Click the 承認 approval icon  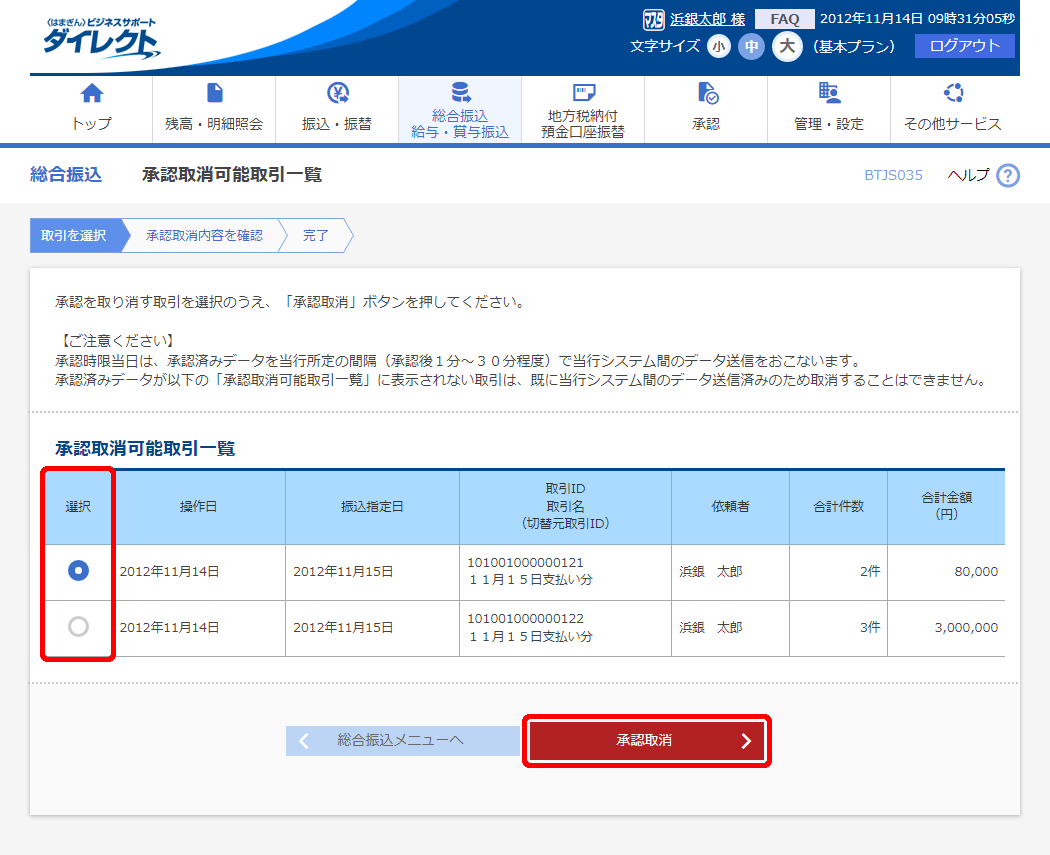(706, 94)
